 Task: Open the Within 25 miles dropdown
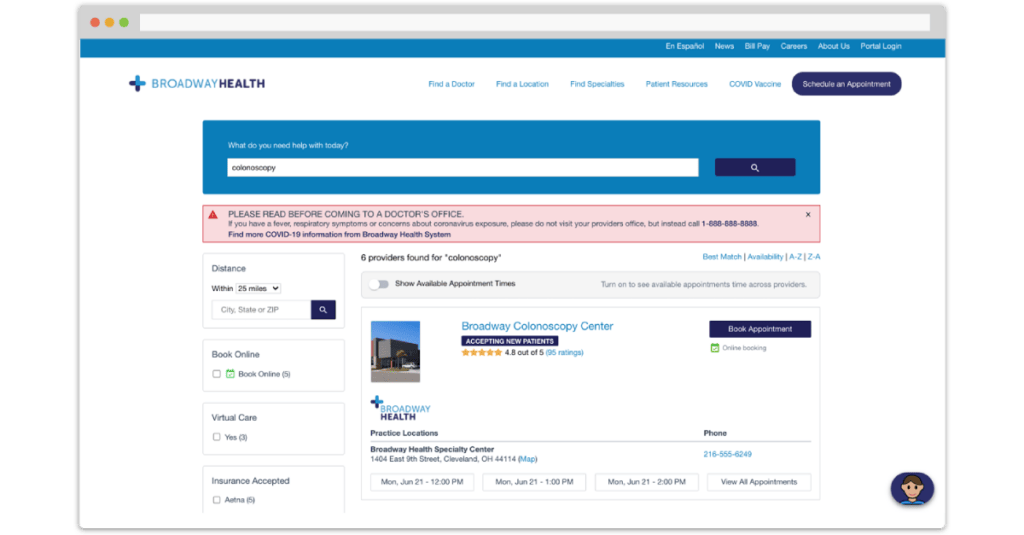258,288
